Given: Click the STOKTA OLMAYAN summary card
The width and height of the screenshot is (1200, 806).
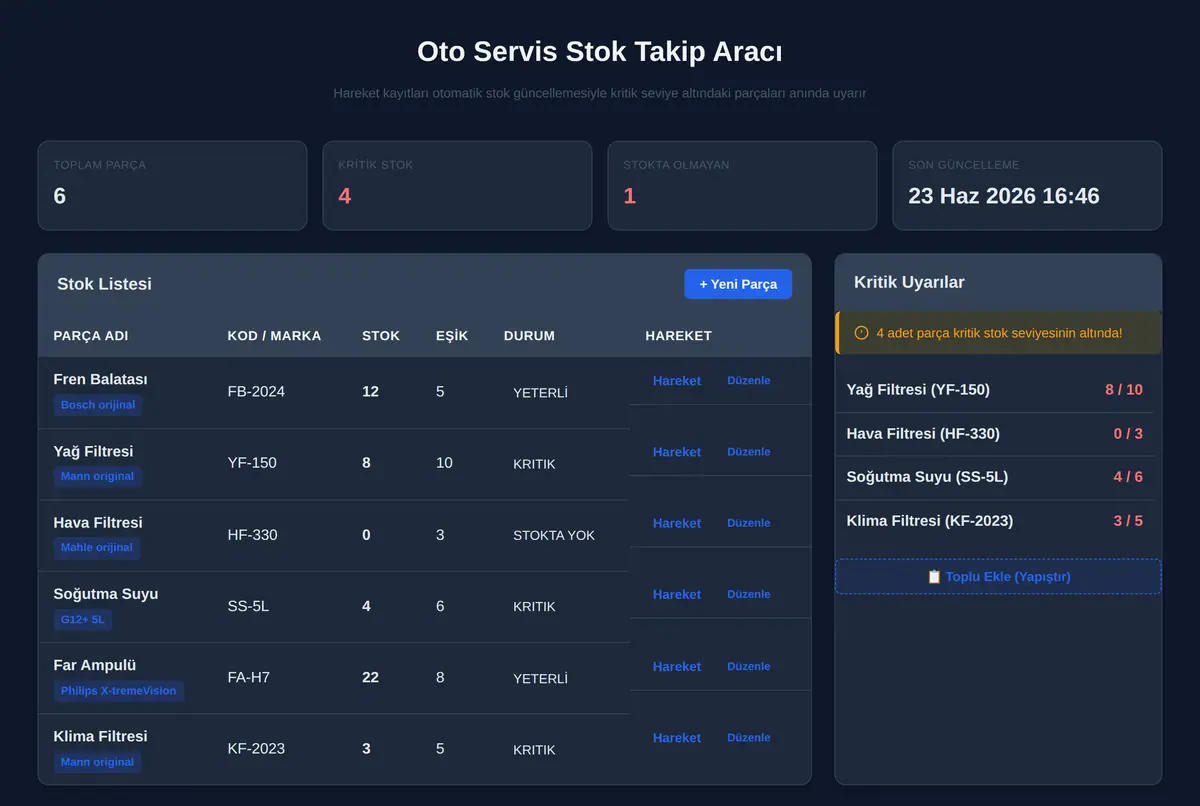Looking at the screenshot, I should [x=742, y=185].
